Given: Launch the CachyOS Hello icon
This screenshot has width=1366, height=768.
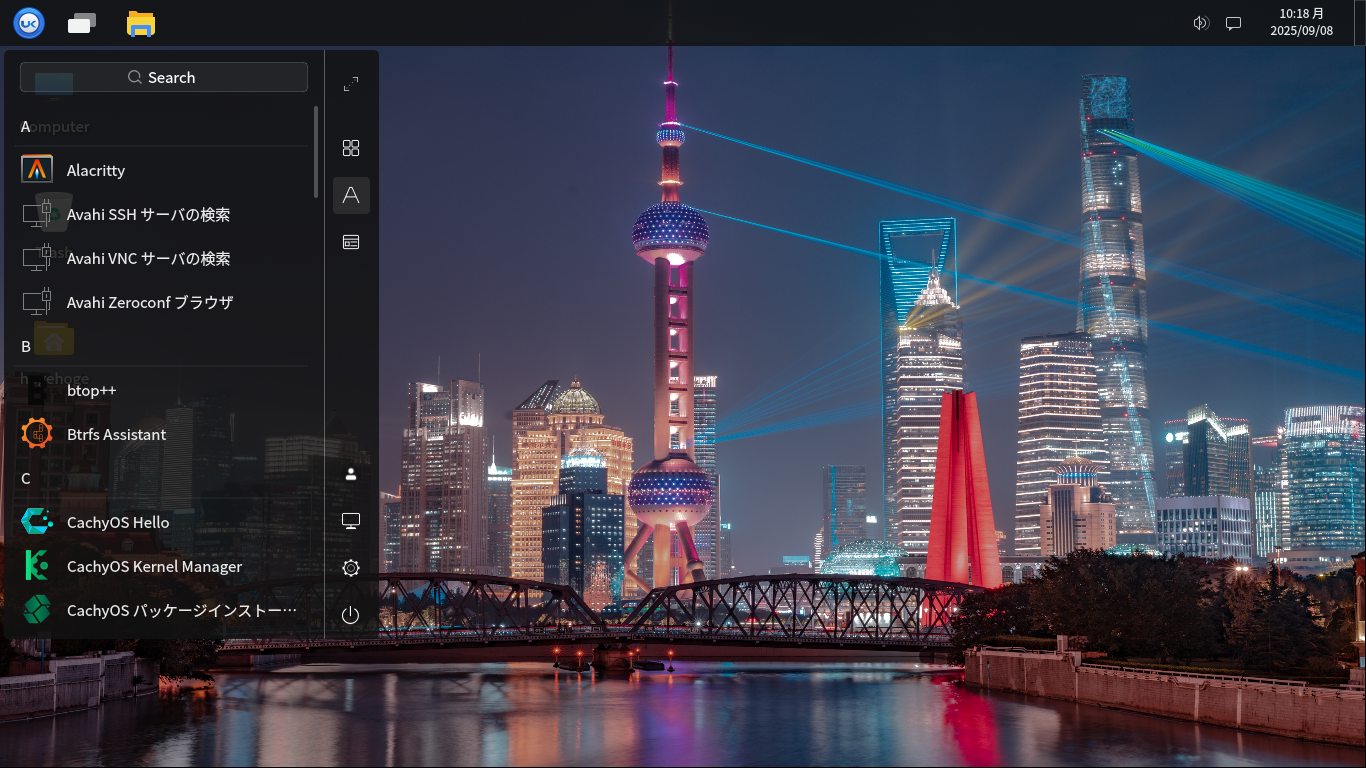Looking at the screenshot, I should click(x=37, y=522).
